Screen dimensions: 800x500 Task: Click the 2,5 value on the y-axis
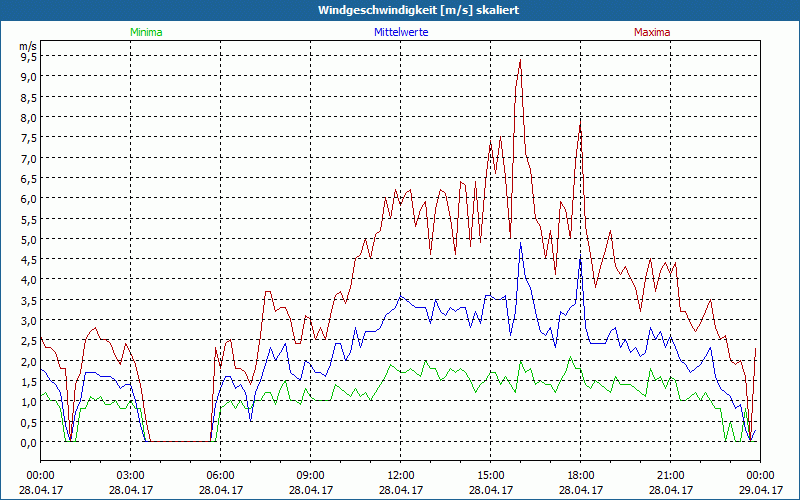[29, 341]
